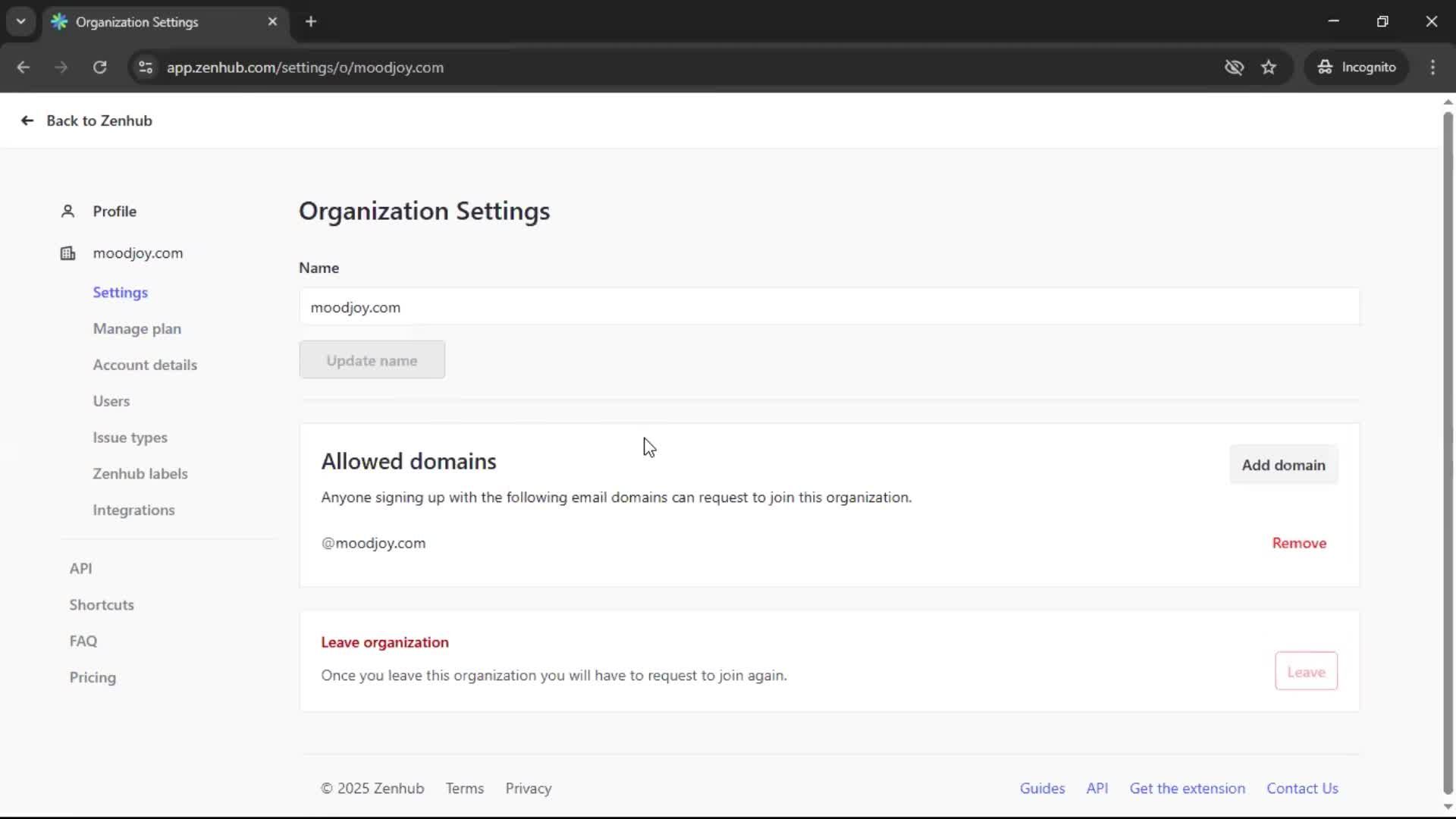Open the tab search dropdown
This screenshot has width=1456, height=819.
(20, 21)
